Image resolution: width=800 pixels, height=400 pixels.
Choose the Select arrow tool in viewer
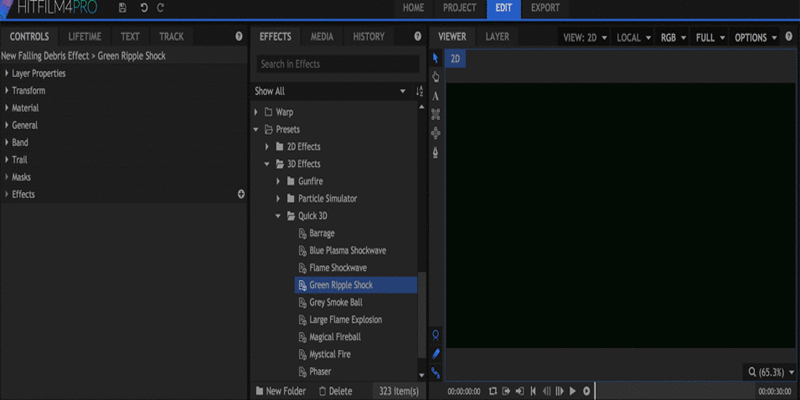(435, 58)
